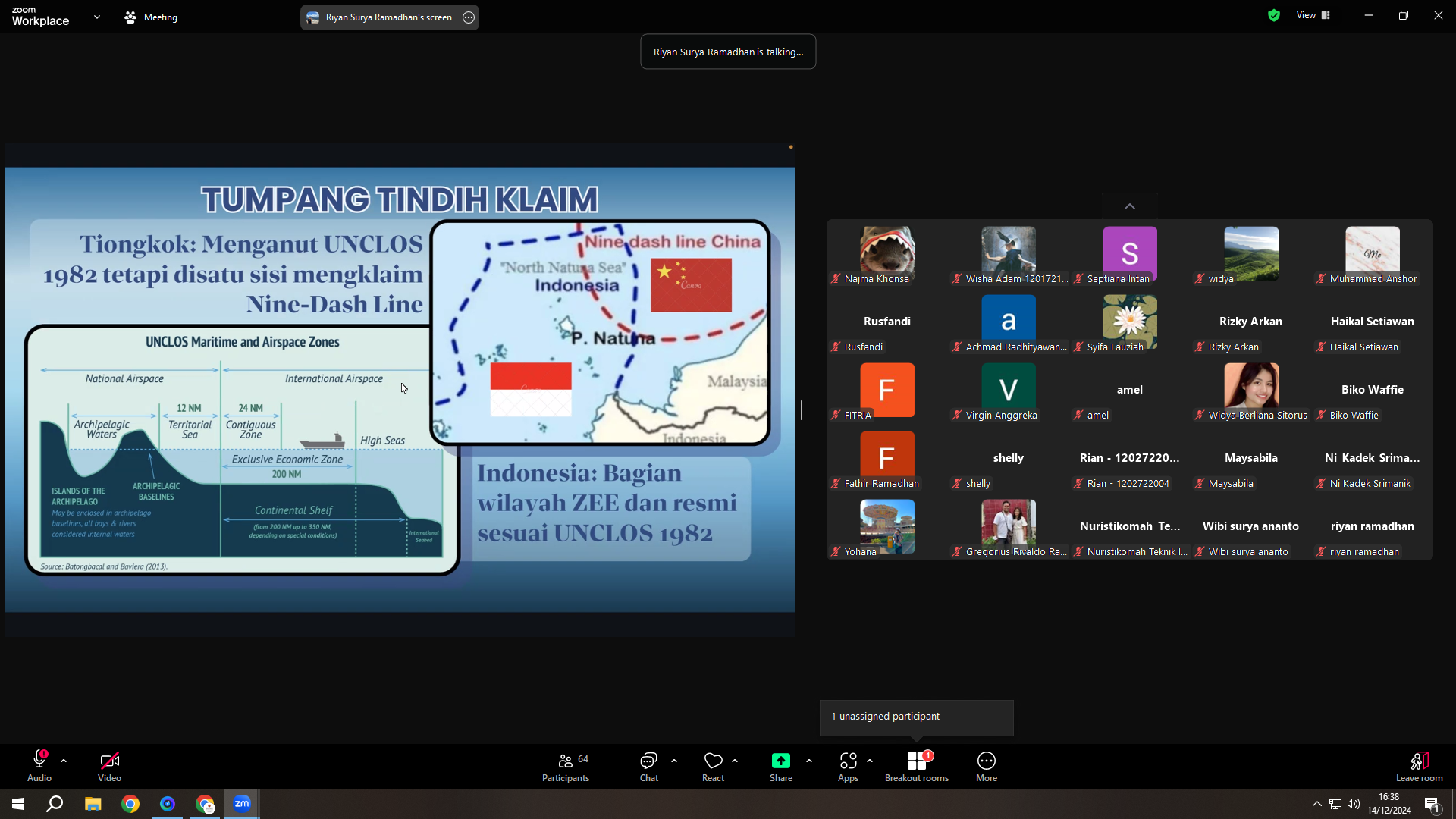
Task: Open the View layout menu
Action: pos(1313,15)
